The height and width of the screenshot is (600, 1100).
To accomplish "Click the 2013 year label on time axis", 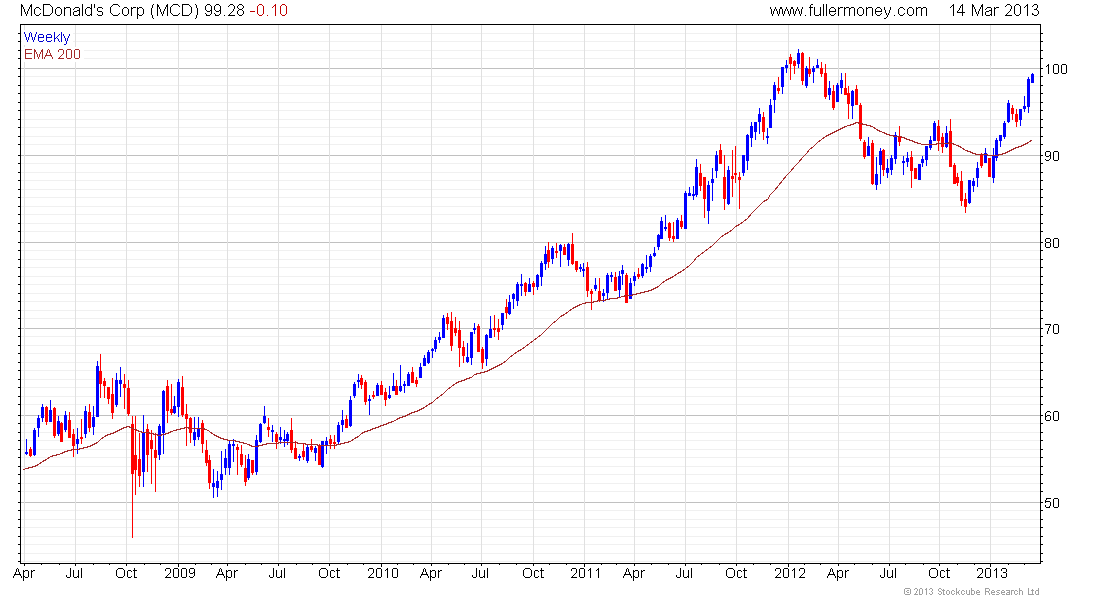I will (x=993, y=573).
